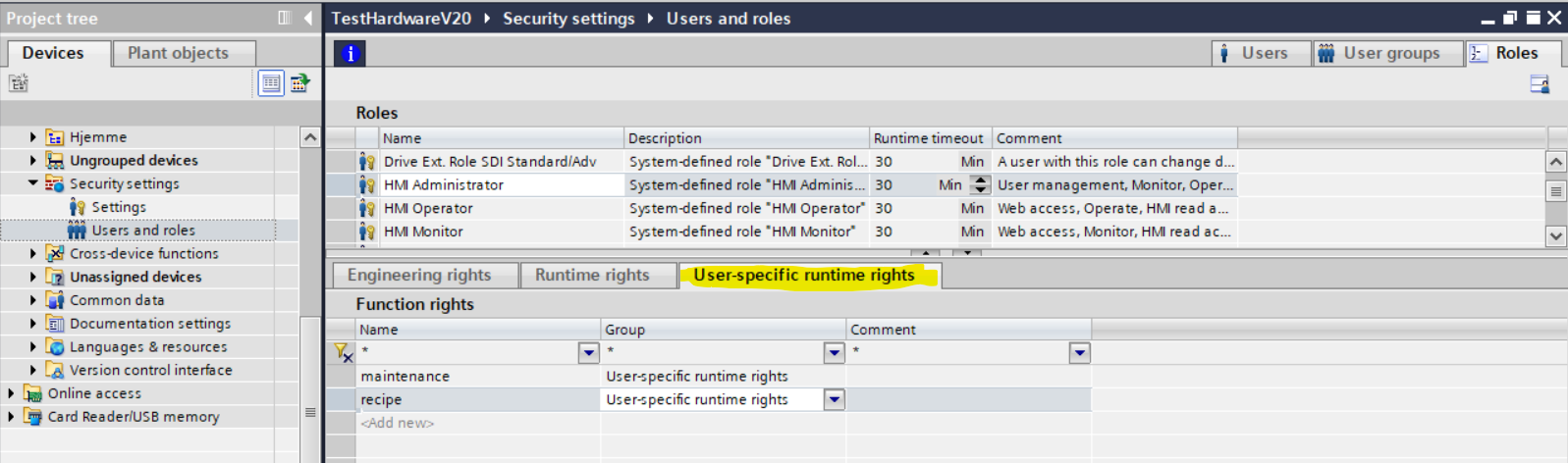This screenshot has height=463, width=1568.
Task: Open the Group dropdown for recipe row
Action: coord(834,399)
